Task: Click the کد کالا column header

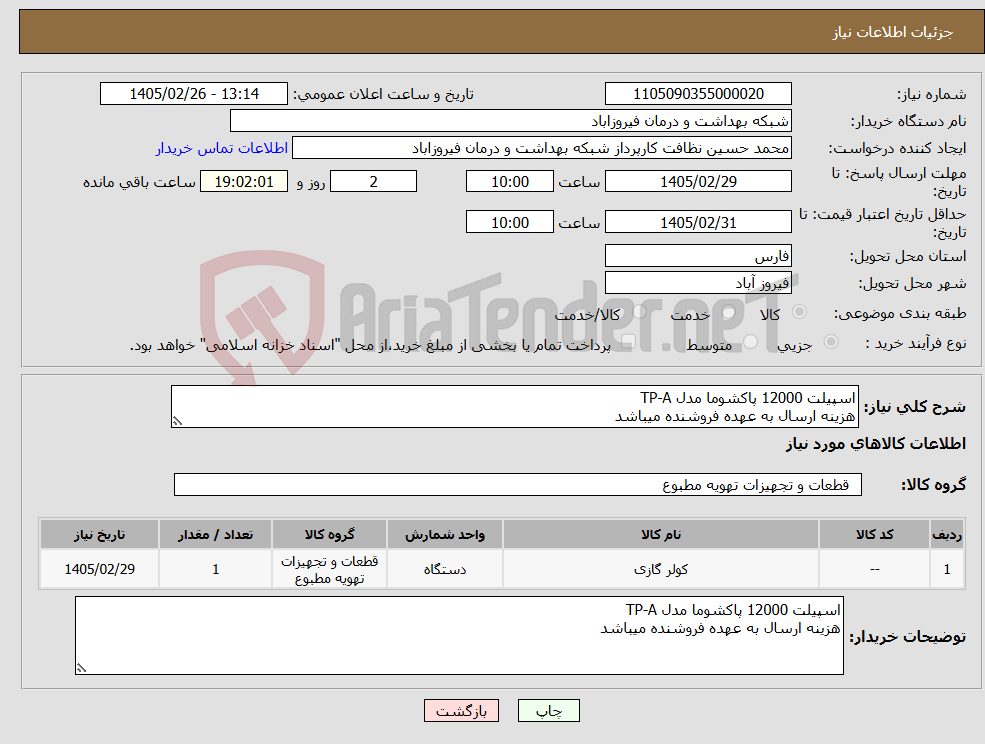Action: pyautogui.click(x=874, y=534)
